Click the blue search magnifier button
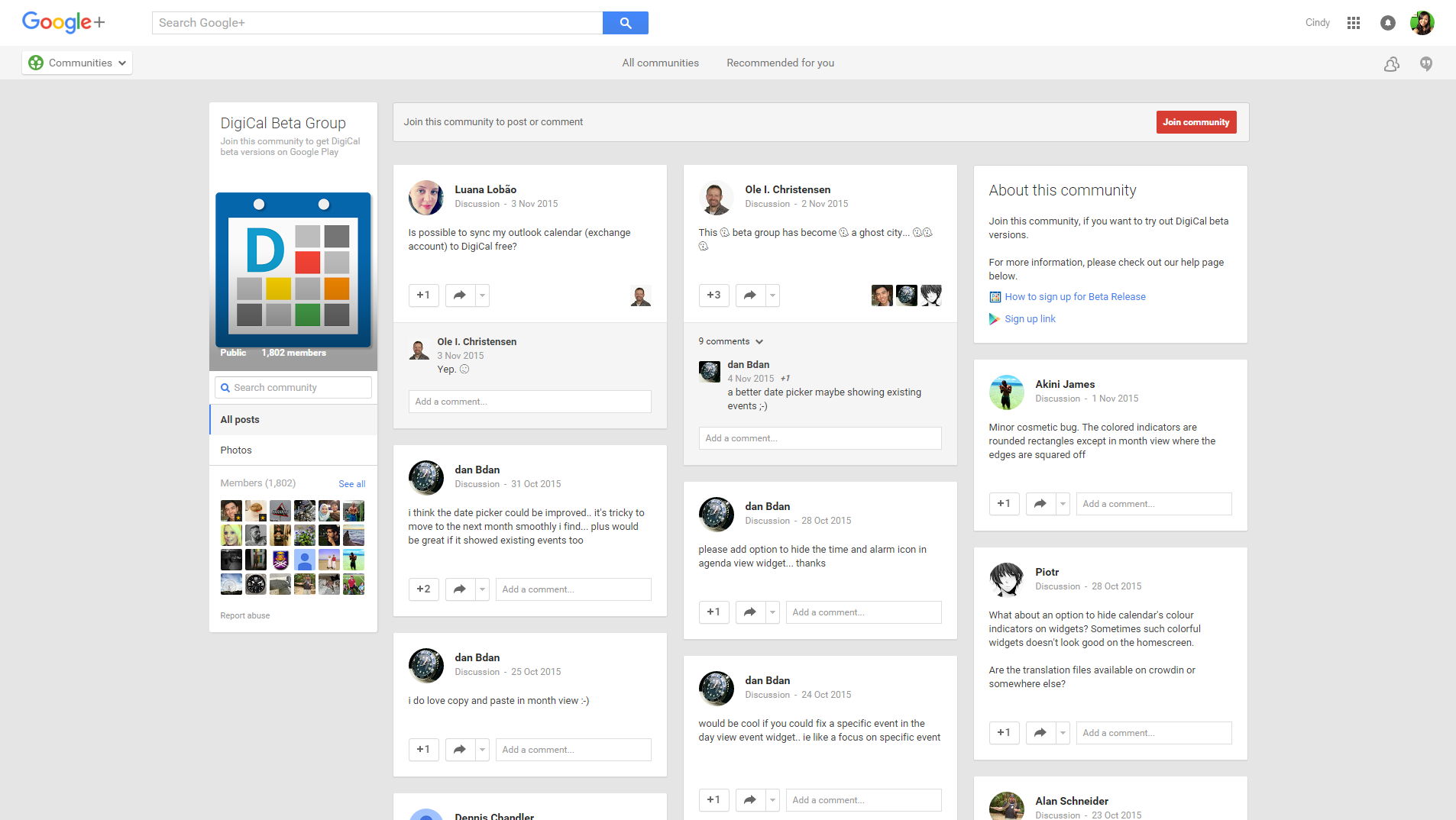 coord(625,23)
